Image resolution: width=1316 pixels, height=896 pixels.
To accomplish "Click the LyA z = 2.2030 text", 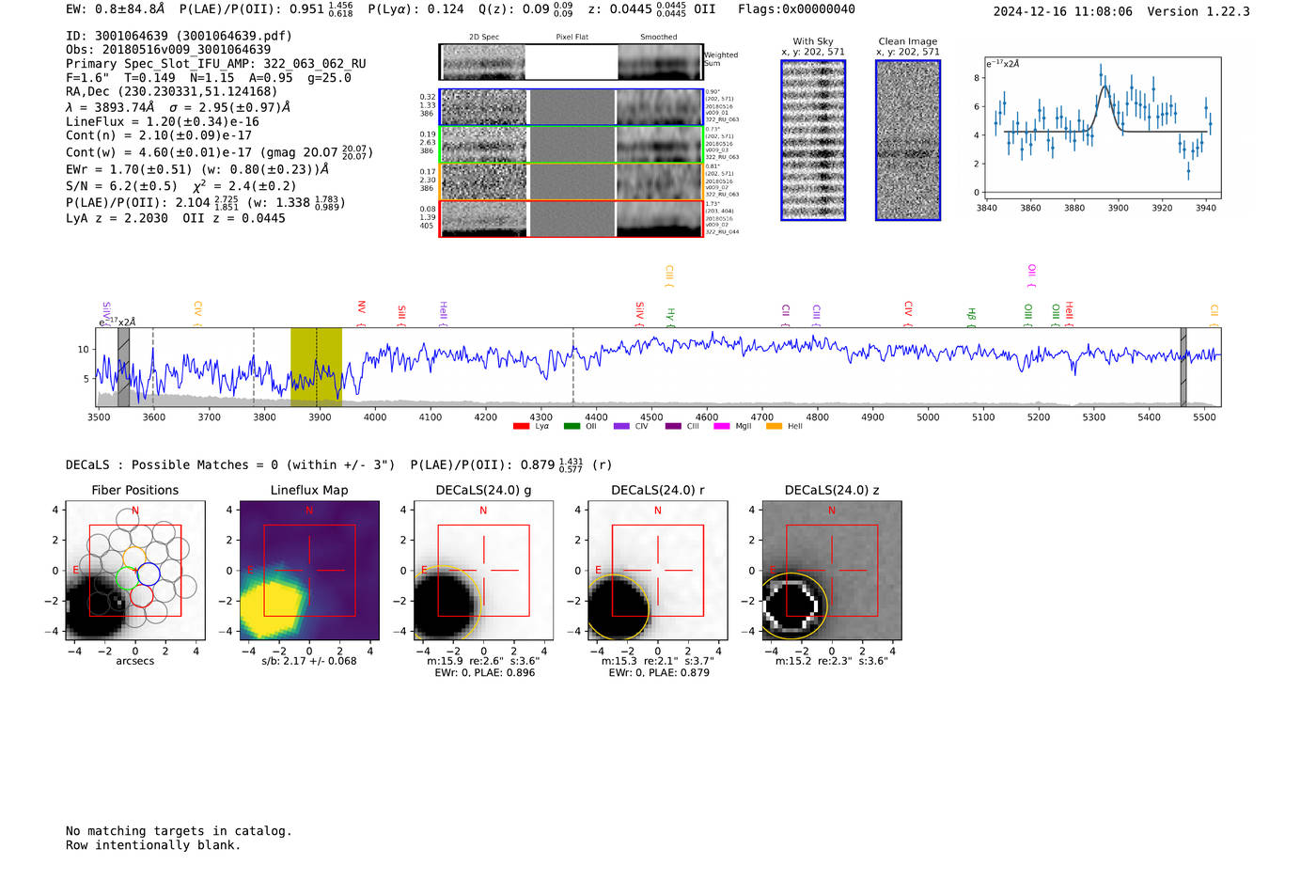I will click(x=117, y=218).
